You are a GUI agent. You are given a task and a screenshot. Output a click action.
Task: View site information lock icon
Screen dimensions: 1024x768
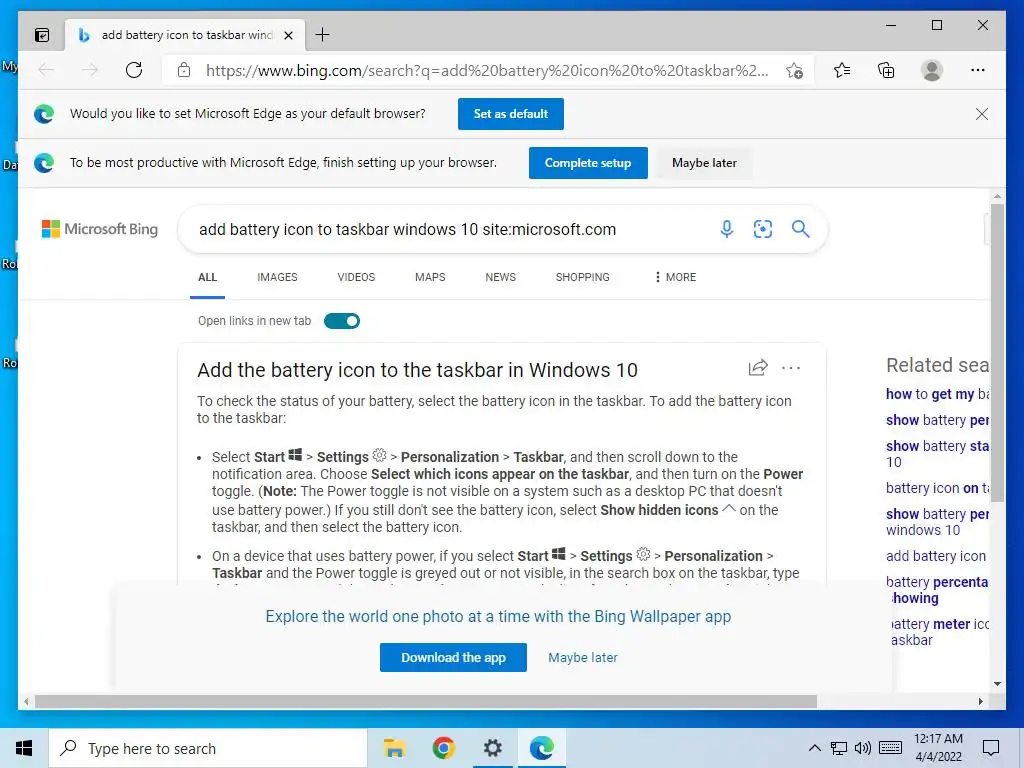tap(184, 70)
